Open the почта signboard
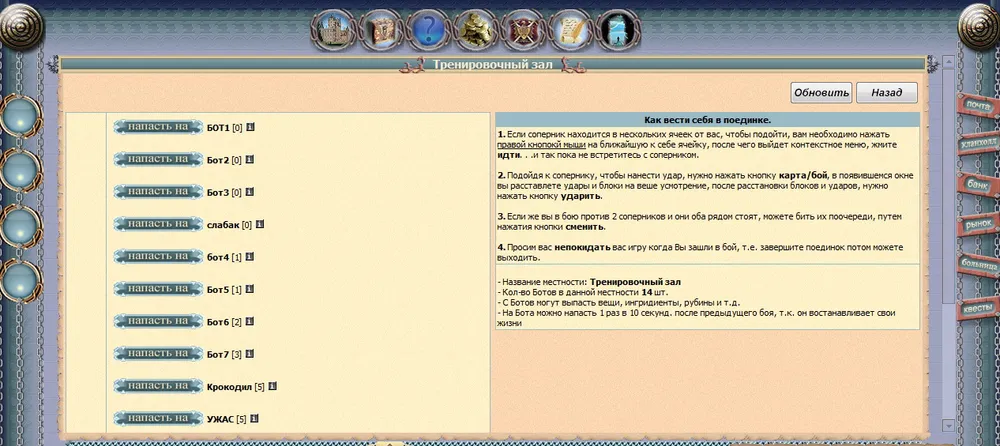1000x446 pixels. [x=978, y=106]
